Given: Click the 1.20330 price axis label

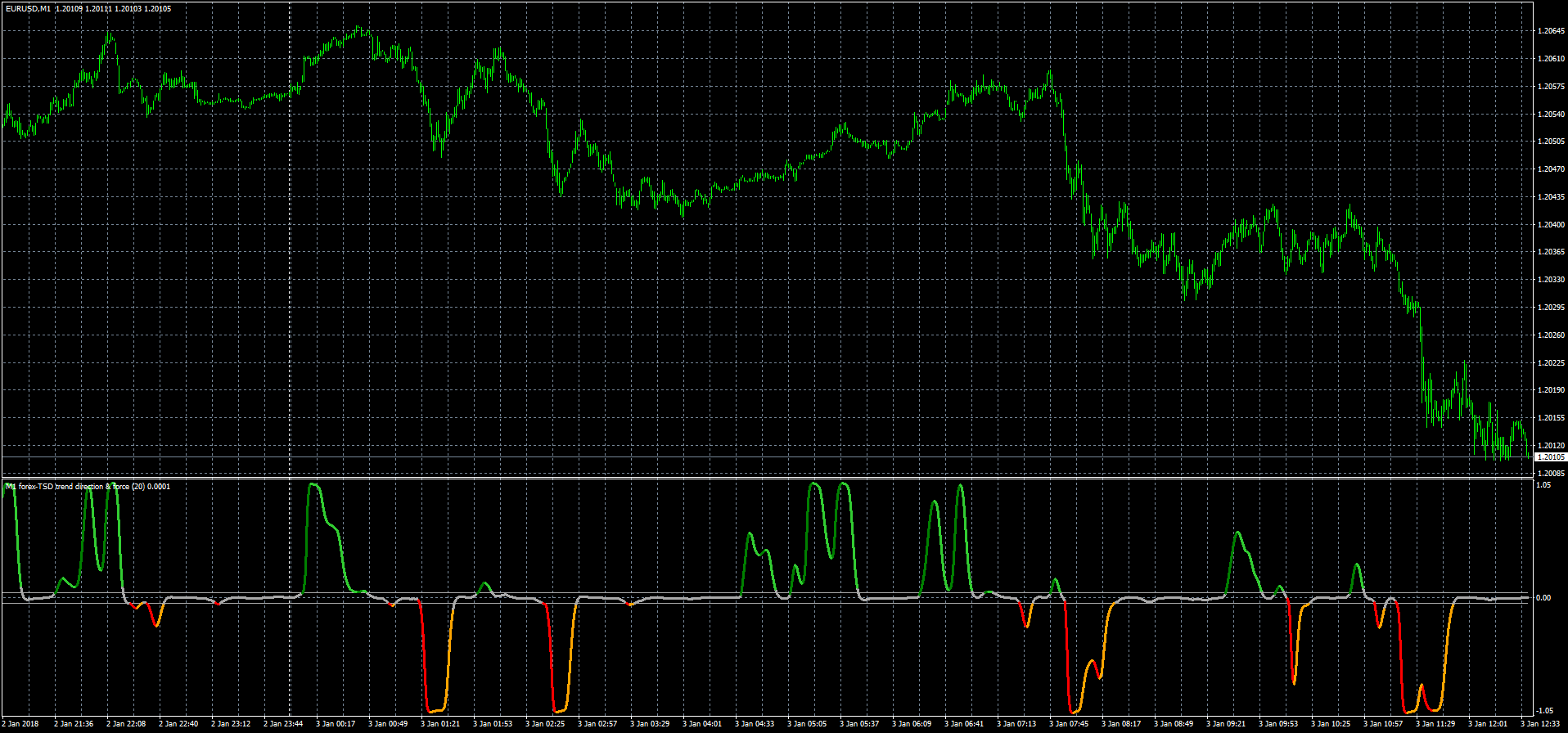Looking at the screenshot, I should point(1551,280).
